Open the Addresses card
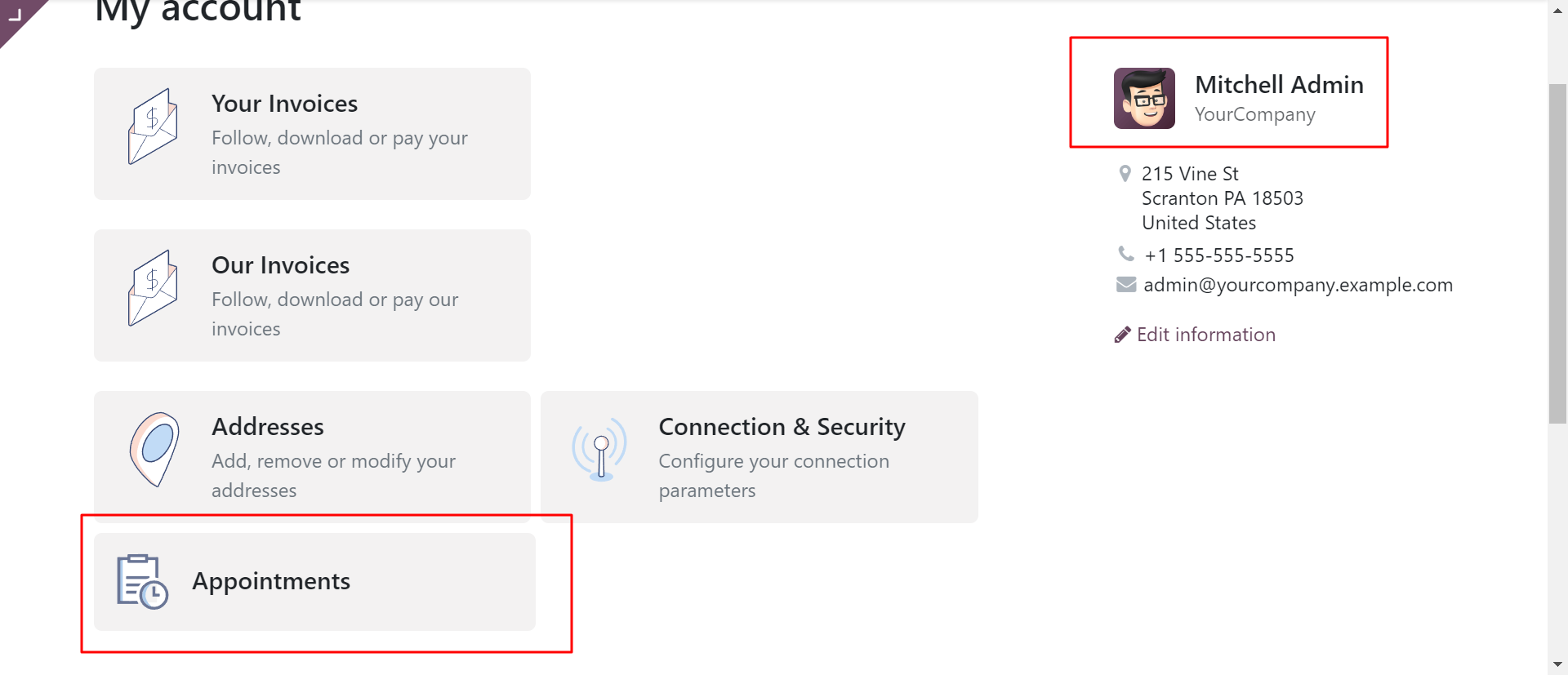This screenshot has height=675, width=1568. coord(312,457)
